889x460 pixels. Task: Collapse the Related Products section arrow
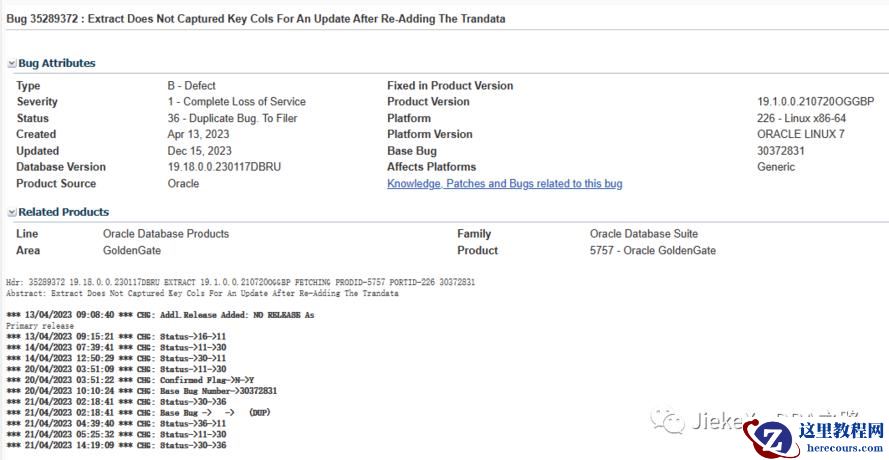pyautogui.click(x=11, y=213)
